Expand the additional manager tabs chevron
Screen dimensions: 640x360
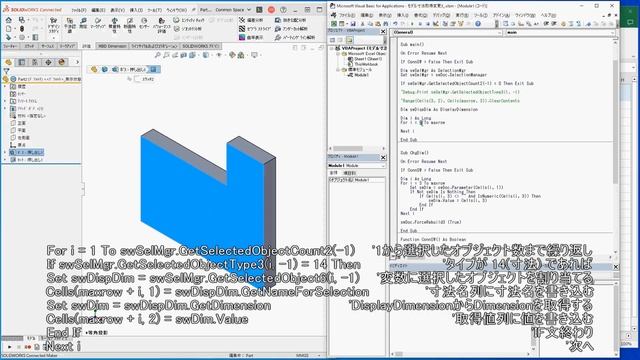point(77,62)
